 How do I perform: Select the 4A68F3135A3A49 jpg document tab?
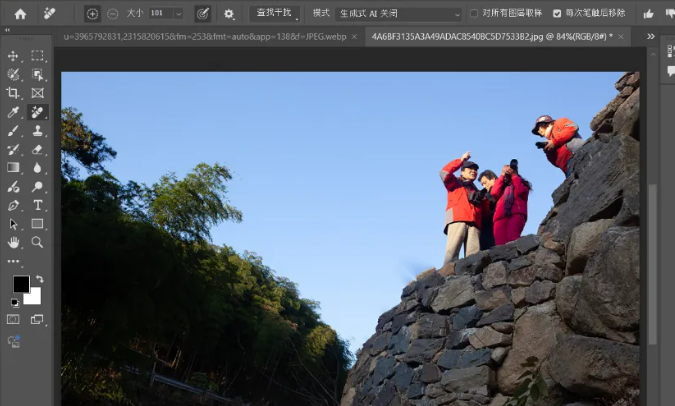tap(490, 36)
